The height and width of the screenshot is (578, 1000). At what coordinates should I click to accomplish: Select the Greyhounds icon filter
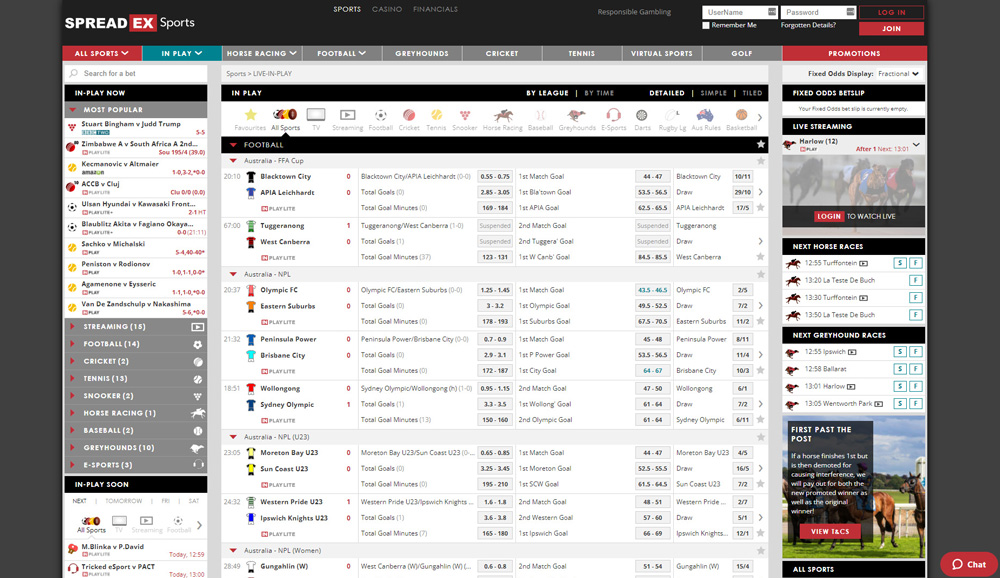577,119
